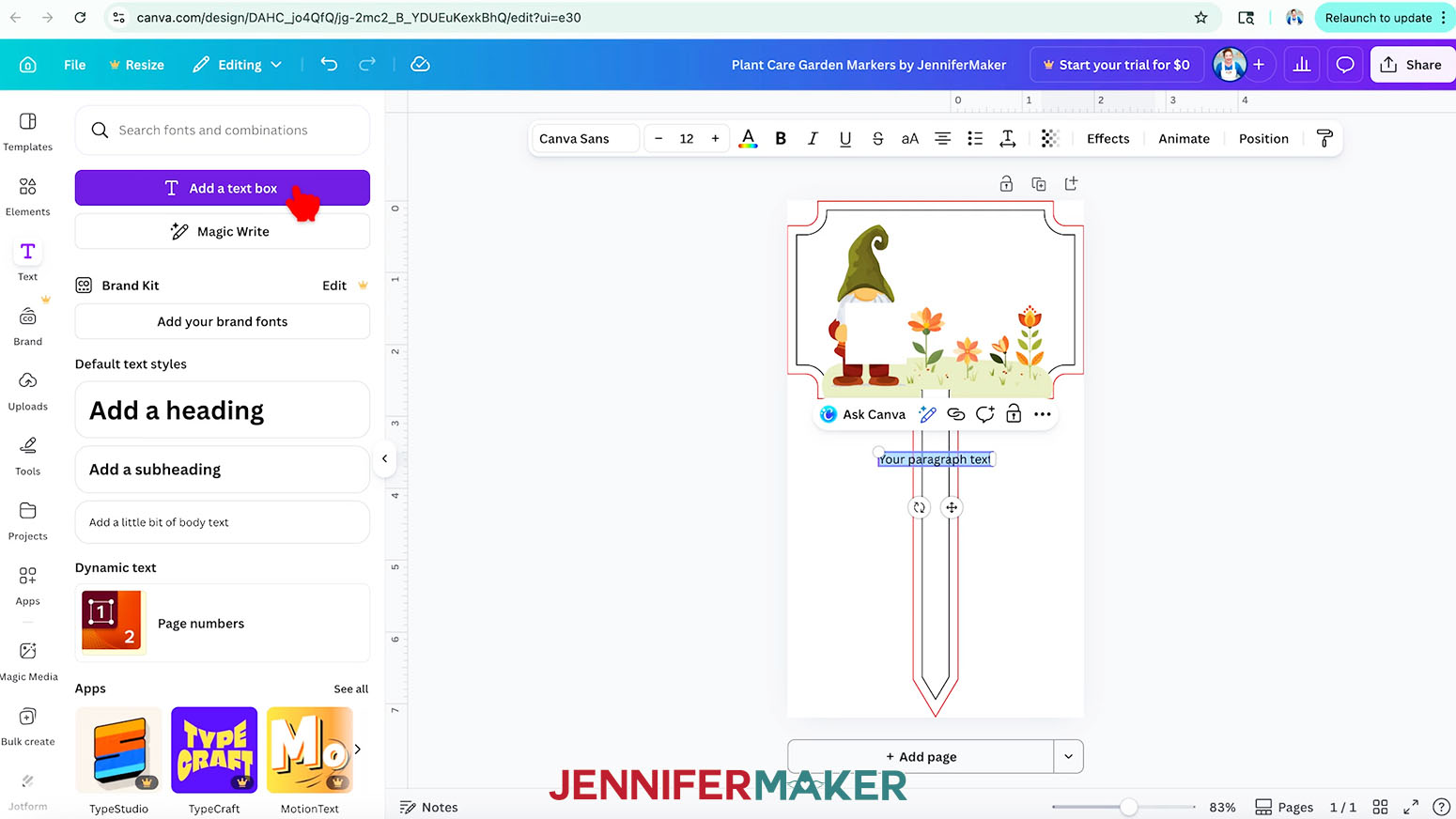Open the Canva home icon
Viewport: 1456px width, 819px height.
click(x=28, y=65)
